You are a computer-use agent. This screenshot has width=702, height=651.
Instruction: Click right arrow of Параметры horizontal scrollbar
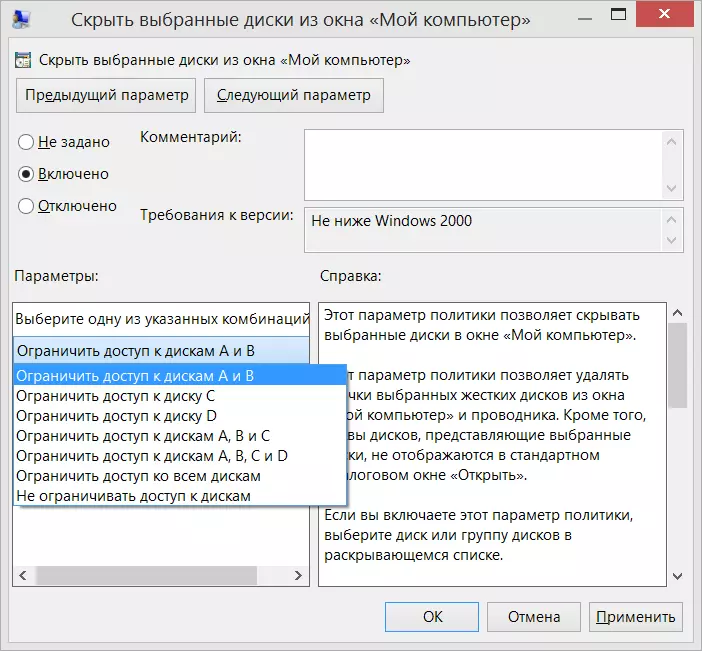pyautogui.click(x=297, y=576)
